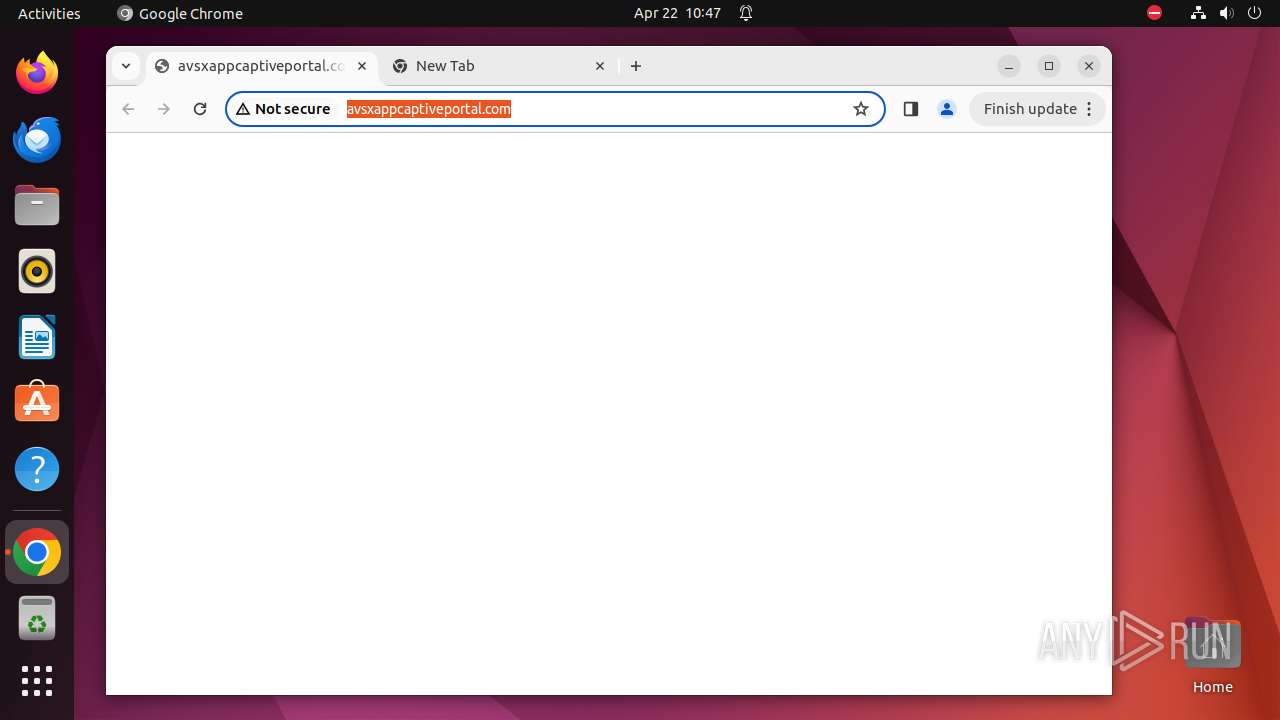Switch to the New Tab tab

pyautogui.click(x=500, y=66)
